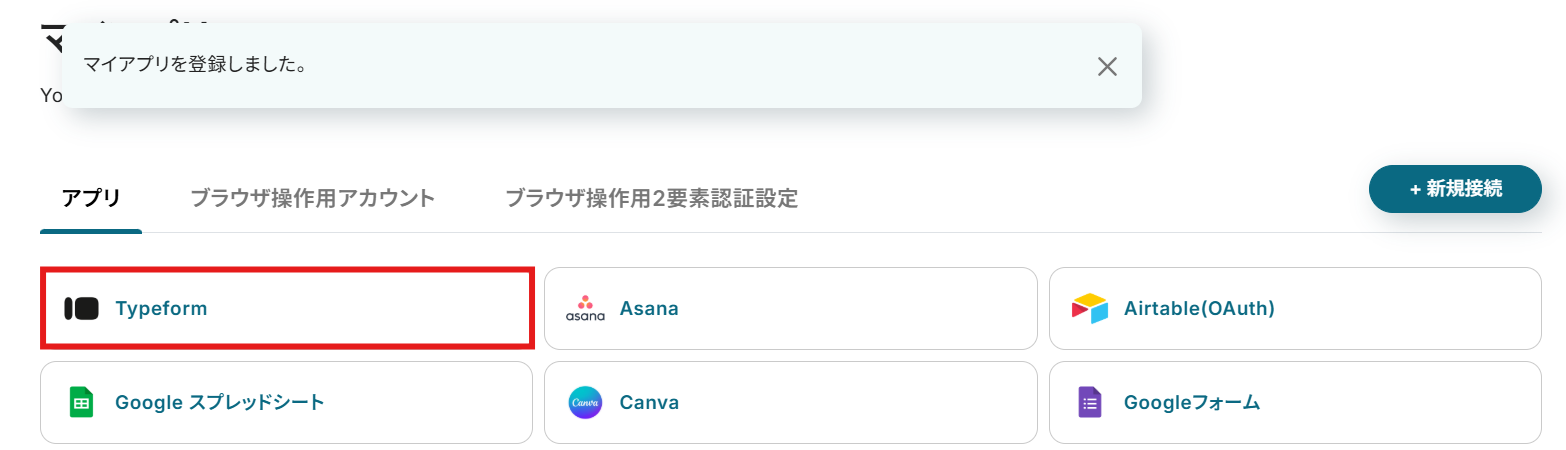Image resolution: width=1566 pixels, height=450 pixels.
Task: Click the Typeform text label
Action: tap(161, 309)
